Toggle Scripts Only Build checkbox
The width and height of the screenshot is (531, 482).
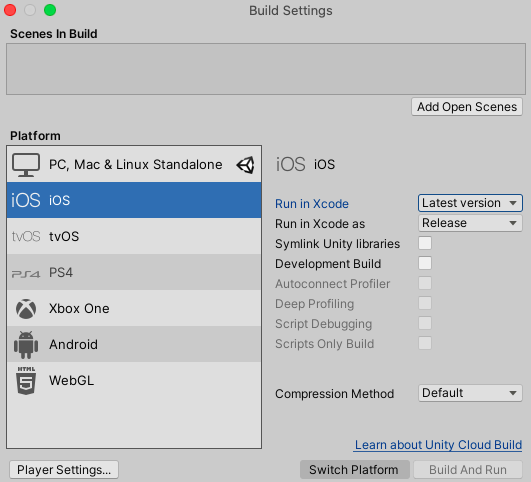coord(425,343)
